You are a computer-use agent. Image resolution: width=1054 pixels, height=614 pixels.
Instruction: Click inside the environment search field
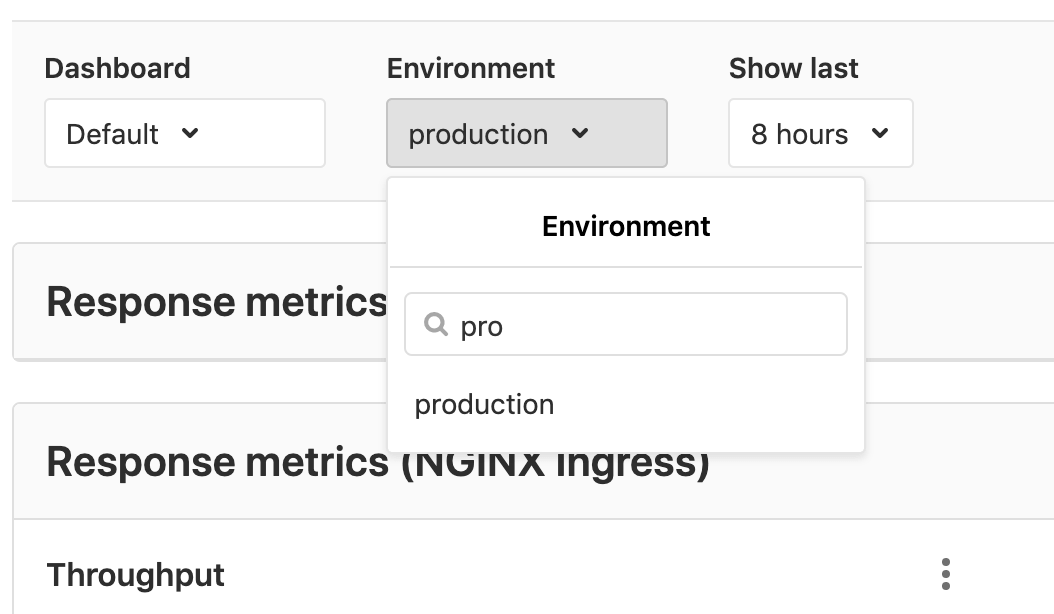pos(625,323)
